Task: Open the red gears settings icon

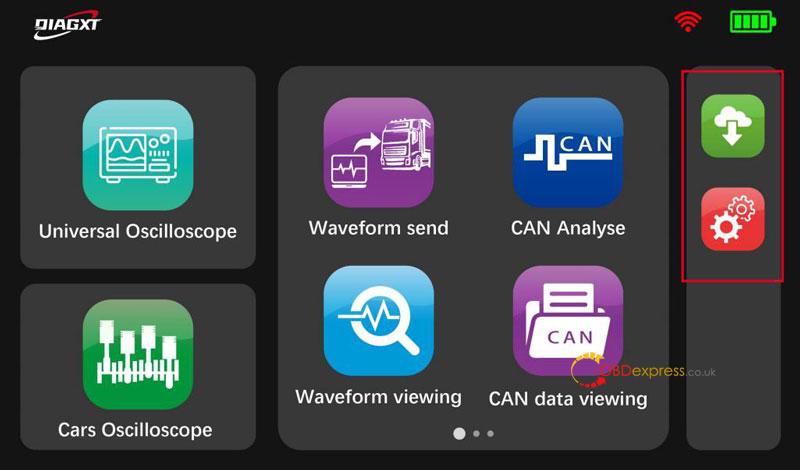Action: (x=733, y=219)
